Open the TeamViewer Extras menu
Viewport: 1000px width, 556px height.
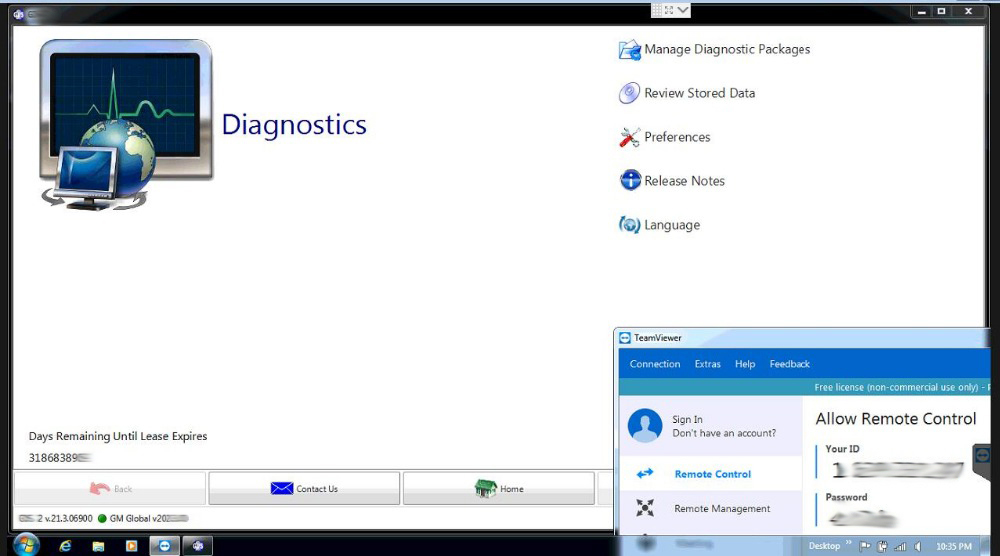point(707,364)
